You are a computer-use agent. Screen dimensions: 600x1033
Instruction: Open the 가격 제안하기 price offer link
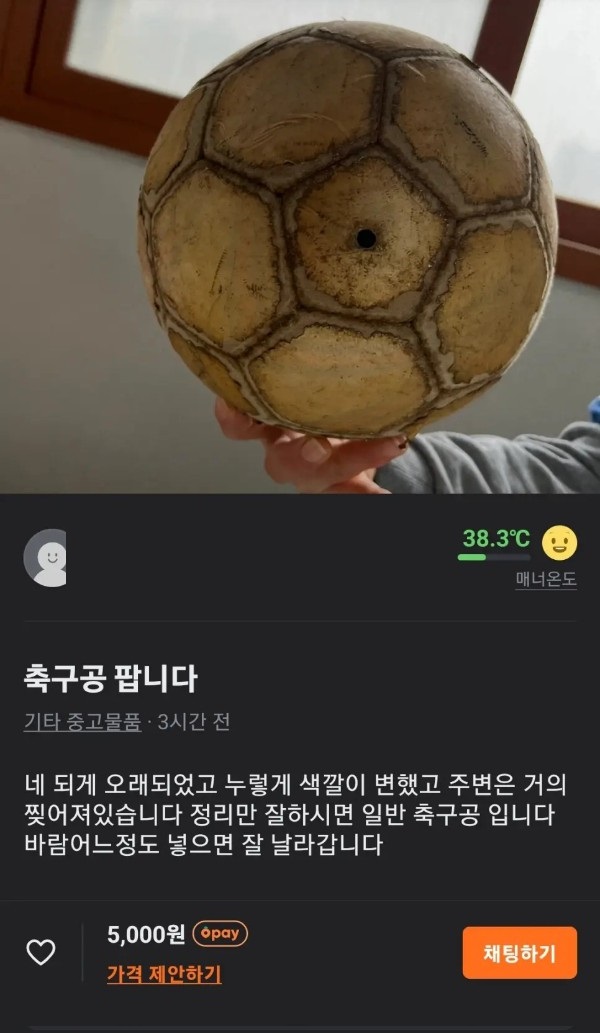[x=164, y=973]
